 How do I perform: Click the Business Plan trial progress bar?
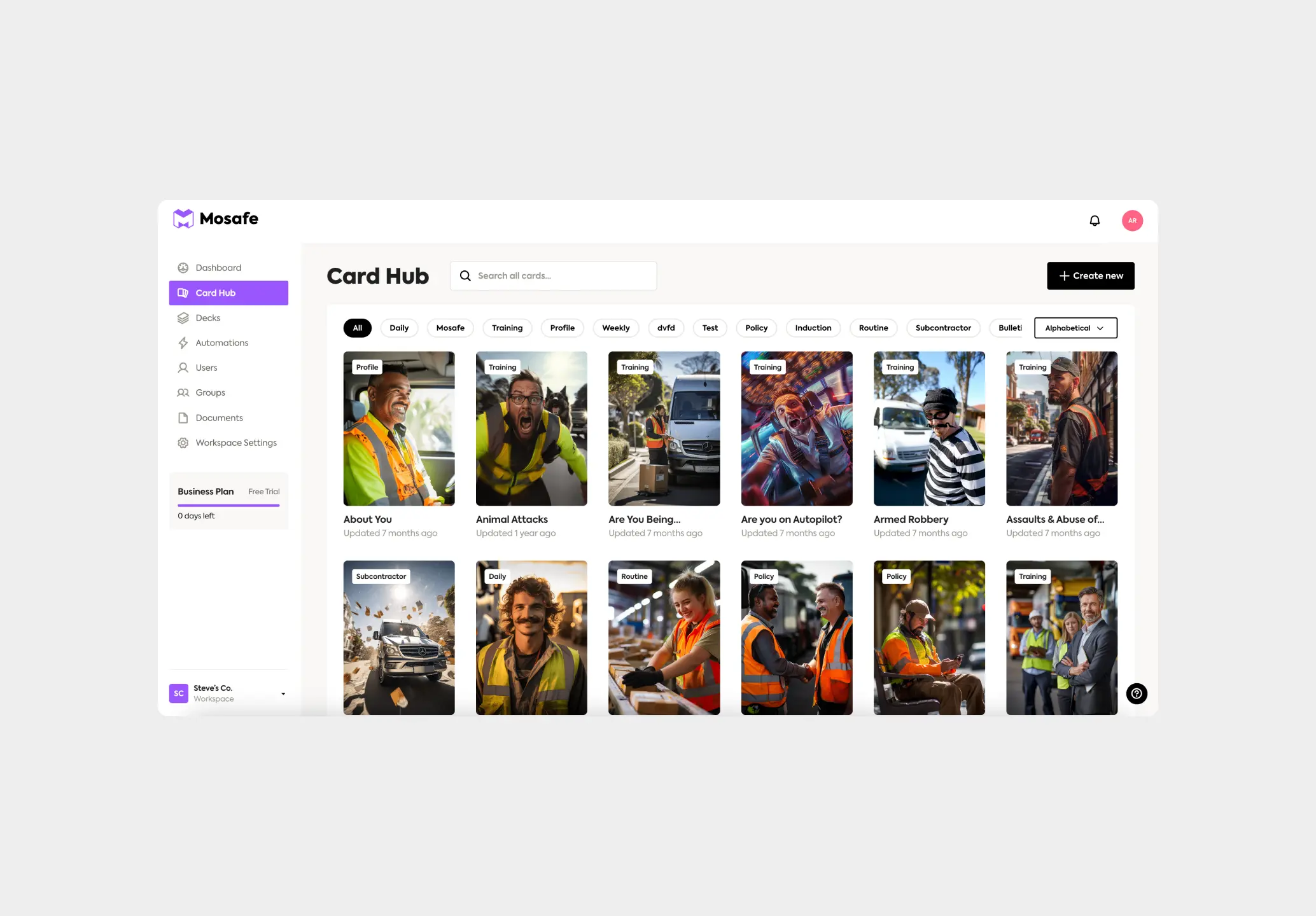228,505
